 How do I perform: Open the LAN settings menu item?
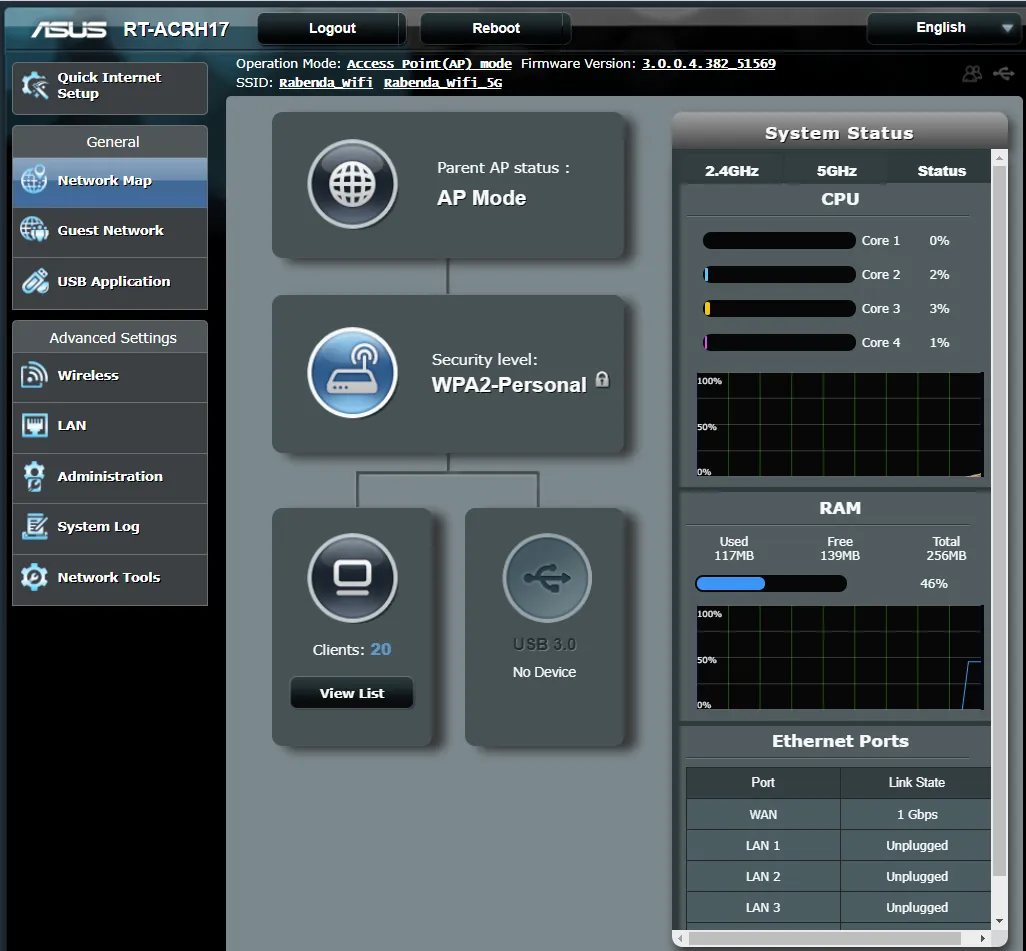tap(110, 426)
